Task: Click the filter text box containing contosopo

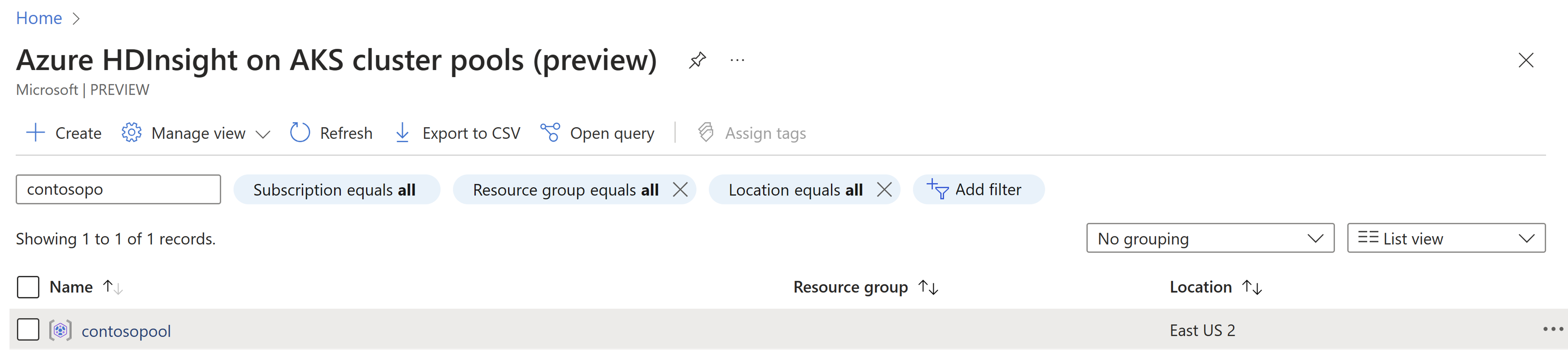Action: tap(118, 189)
